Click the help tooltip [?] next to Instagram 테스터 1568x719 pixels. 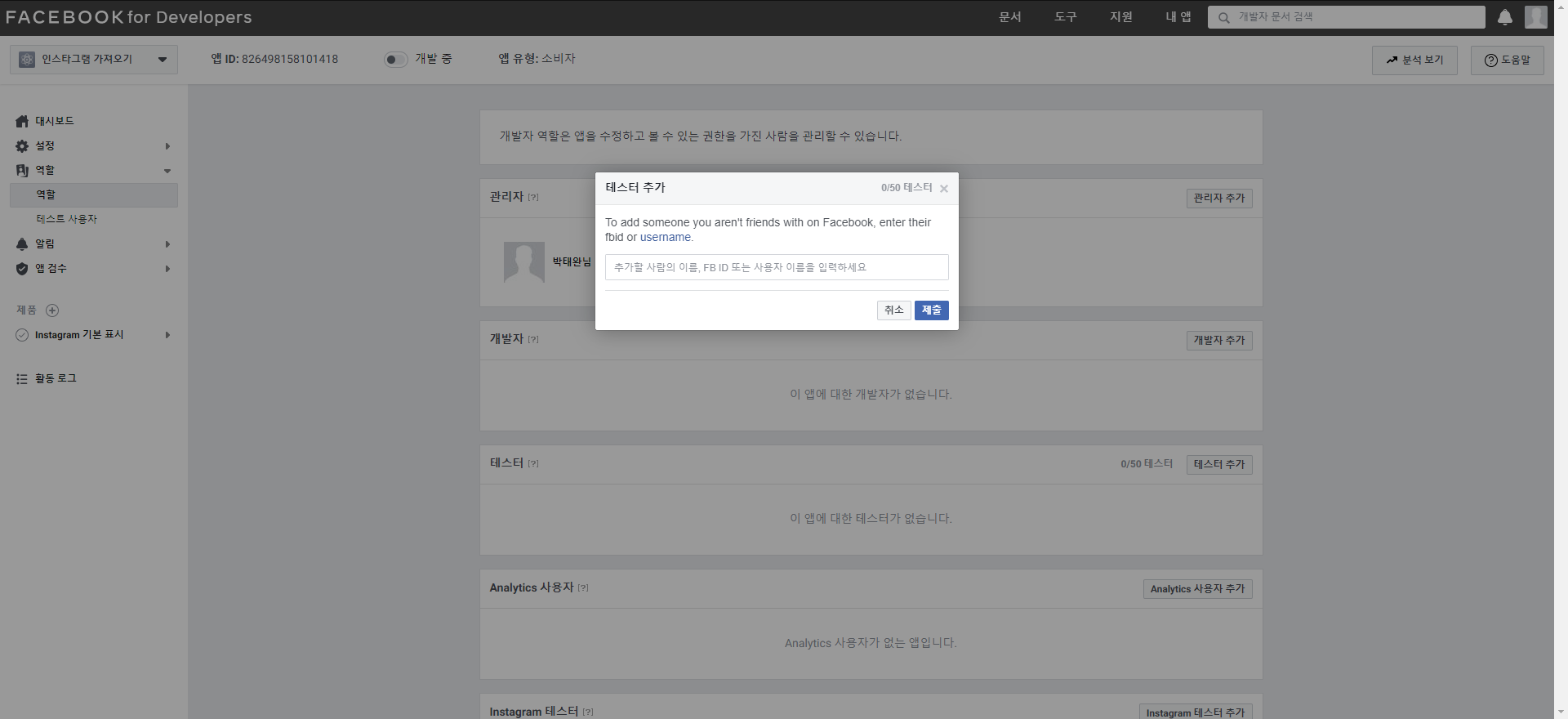(588, 712)
